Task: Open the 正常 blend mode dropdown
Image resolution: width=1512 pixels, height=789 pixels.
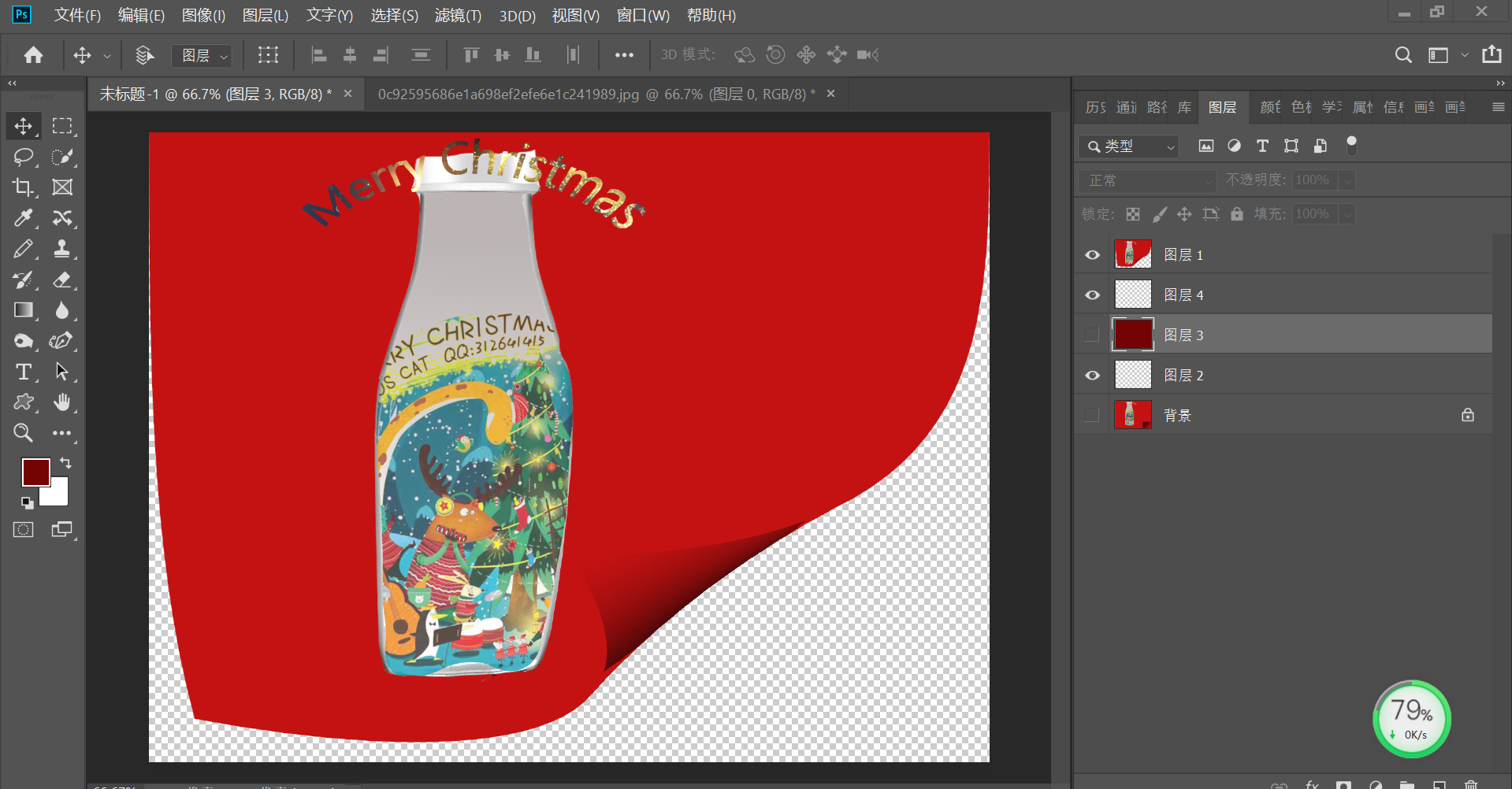Action: tap(1147, 180)
